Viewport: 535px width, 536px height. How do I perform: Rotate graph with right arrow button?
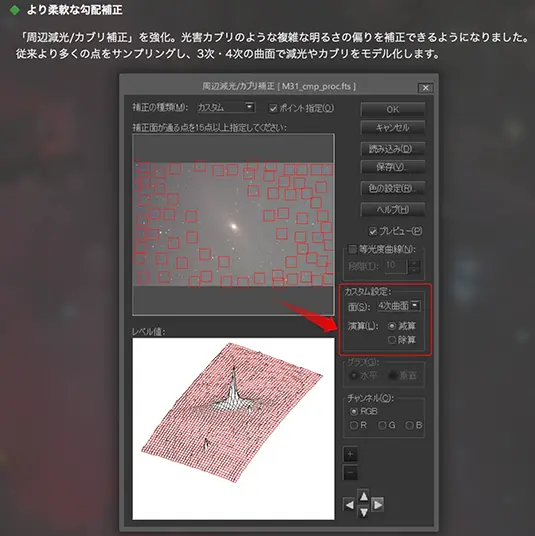pyautogui.click(x=377, y=505)
